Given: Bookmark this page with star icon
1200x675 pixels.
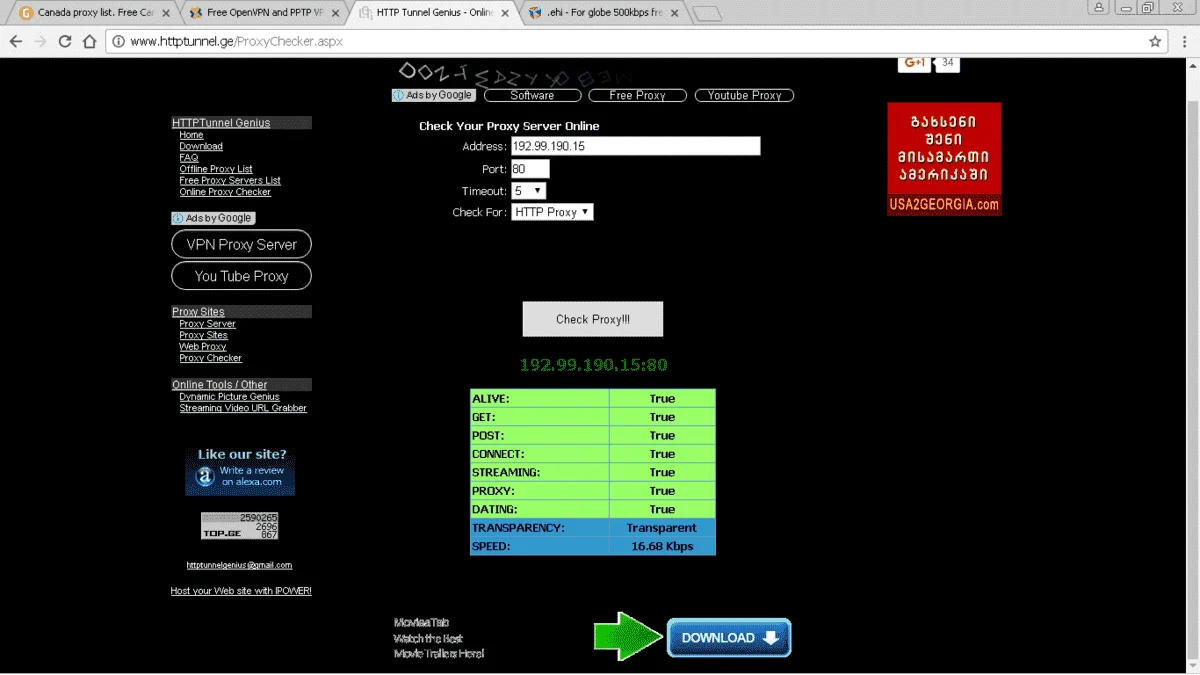Looking at the screenshot, I should point(1155,42).
